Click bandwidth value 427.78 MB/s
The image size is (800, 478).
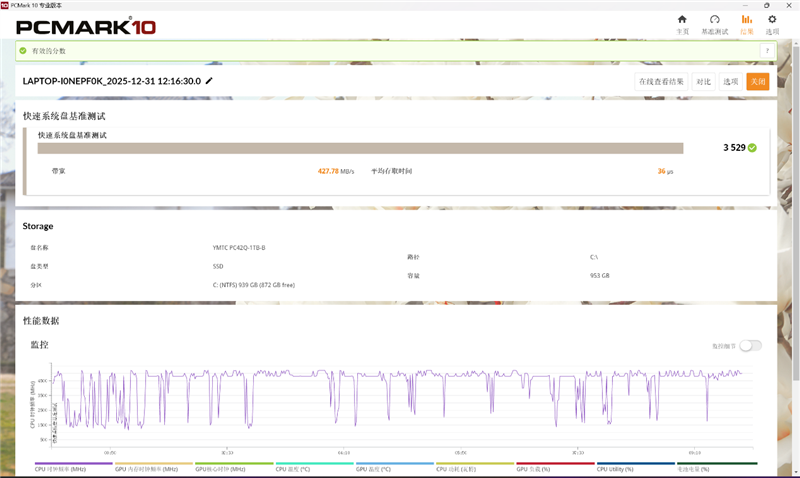point(336,171)
